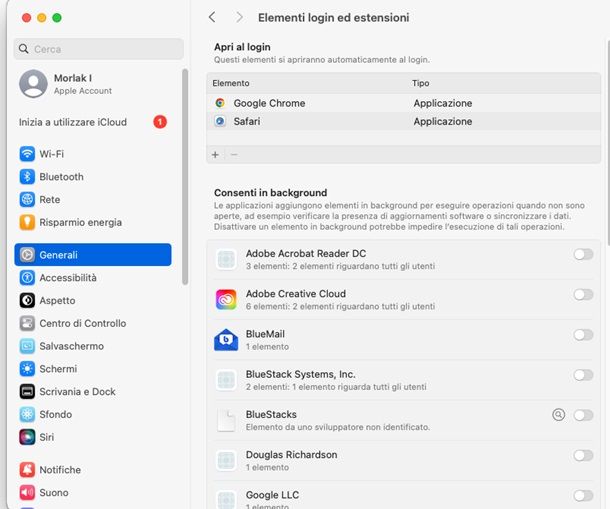Add a login item with plus button
Screen dimensions: 610x509
[x=215, y=154]
